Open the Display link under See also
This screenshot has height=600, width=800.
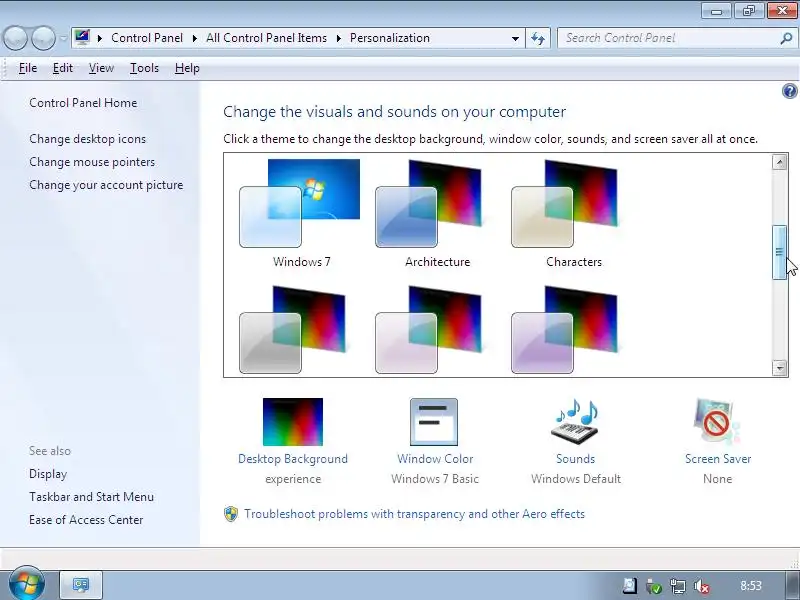coord(48,474)
